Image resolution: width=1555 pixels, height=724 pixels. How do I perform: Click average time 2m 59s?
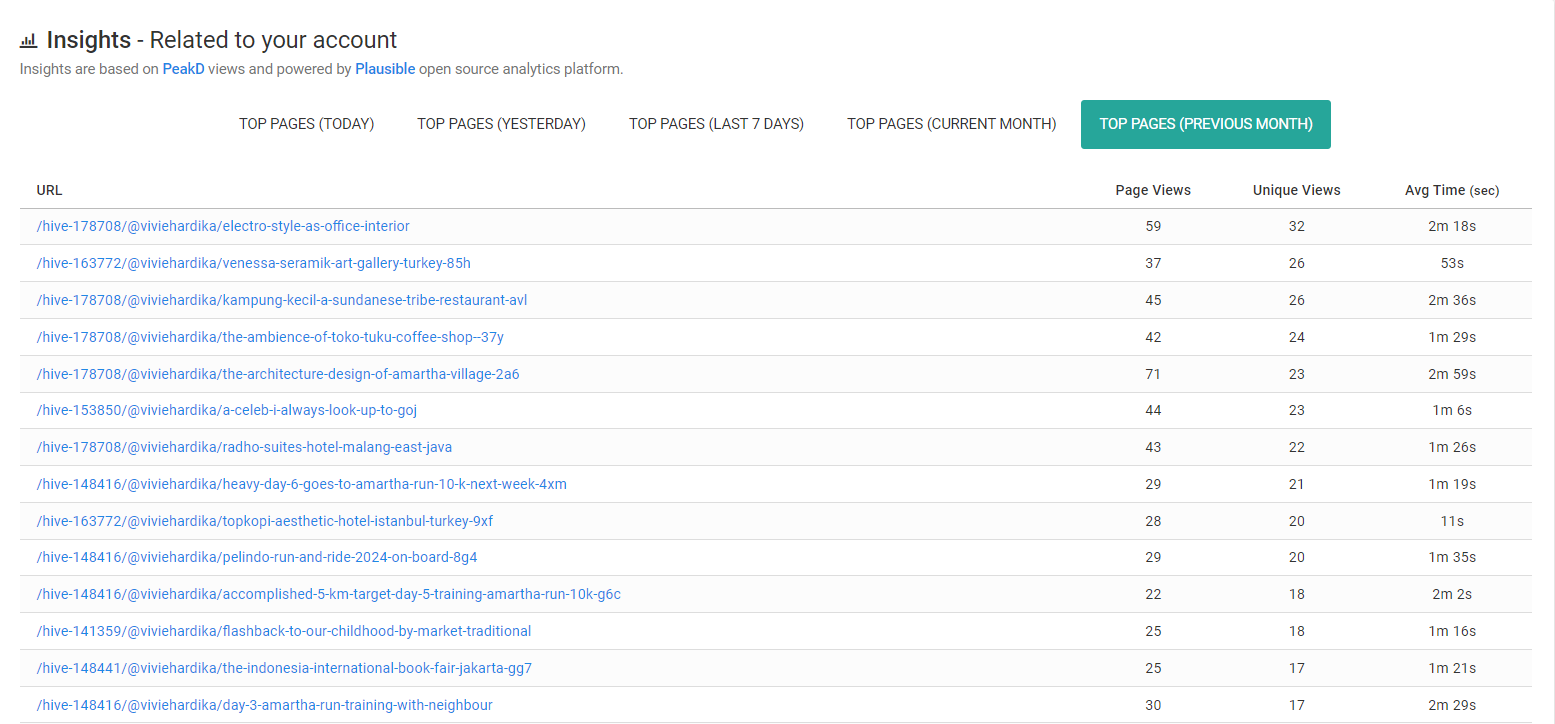(x=1452, y=374)
